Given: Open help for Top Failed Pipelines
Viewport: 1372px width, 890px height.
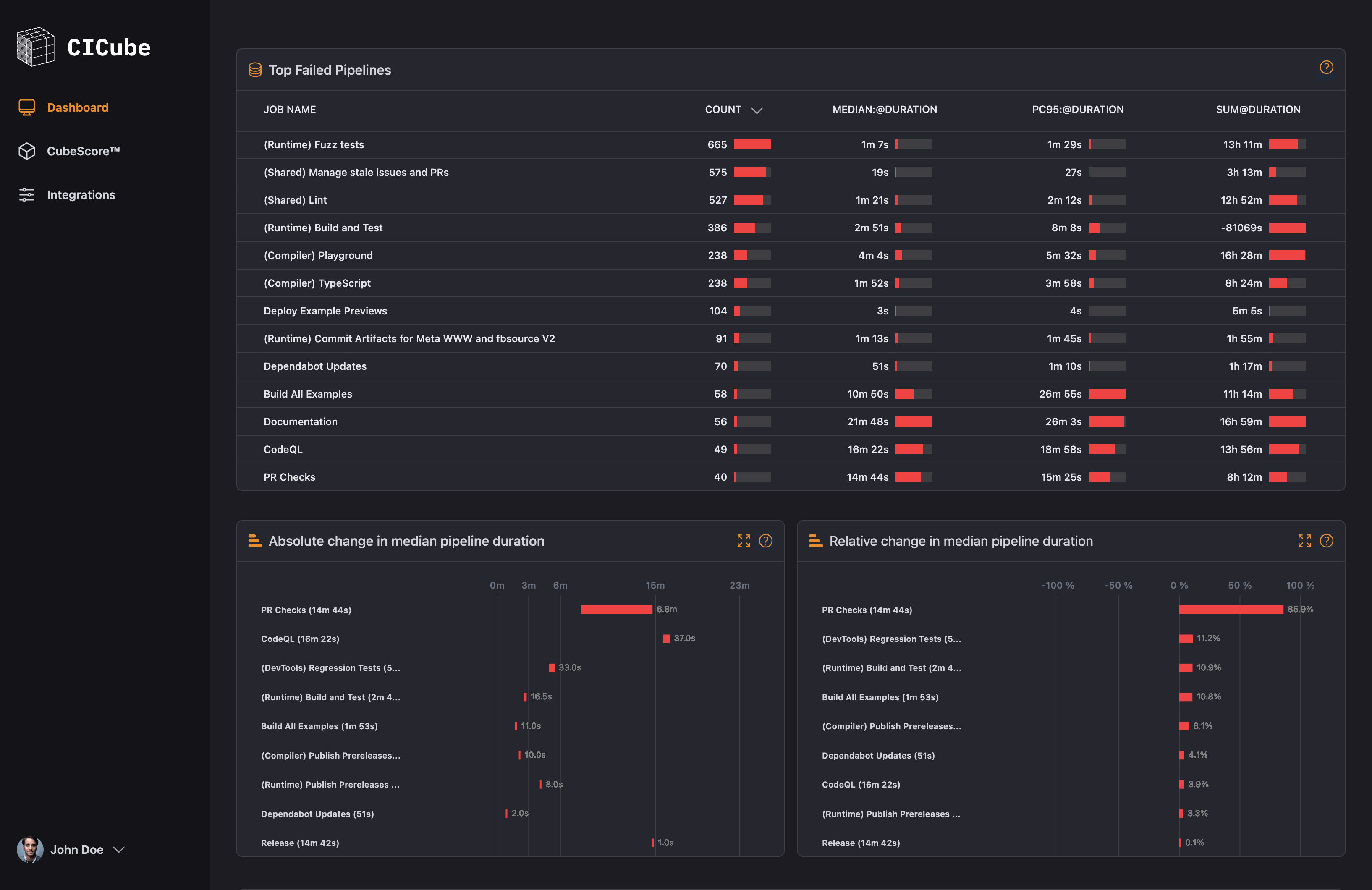Looking at the screenshot, I should click(x=1326, y=68).
